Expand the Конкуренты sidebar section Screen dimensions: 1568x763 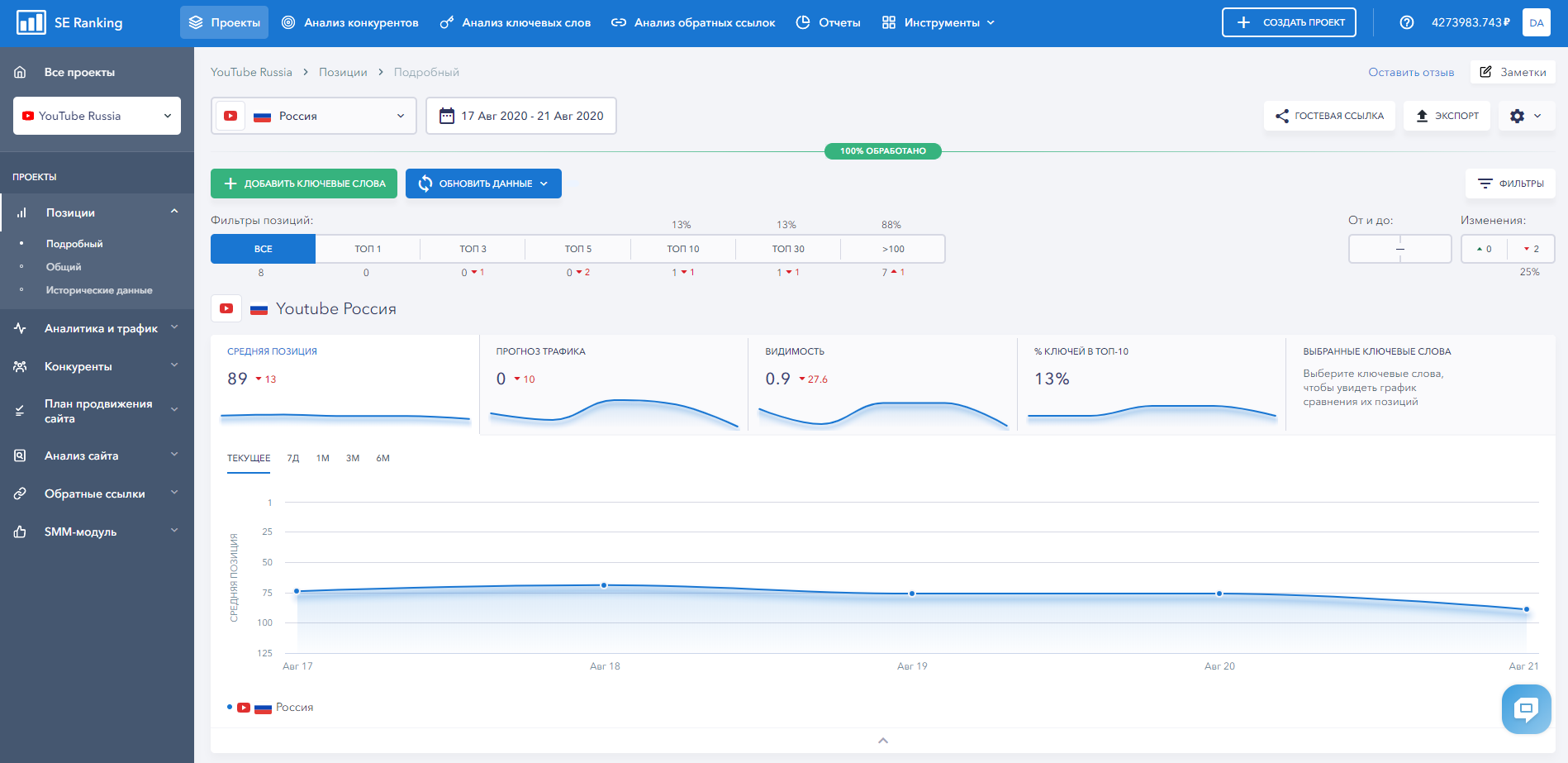(174, 365)
